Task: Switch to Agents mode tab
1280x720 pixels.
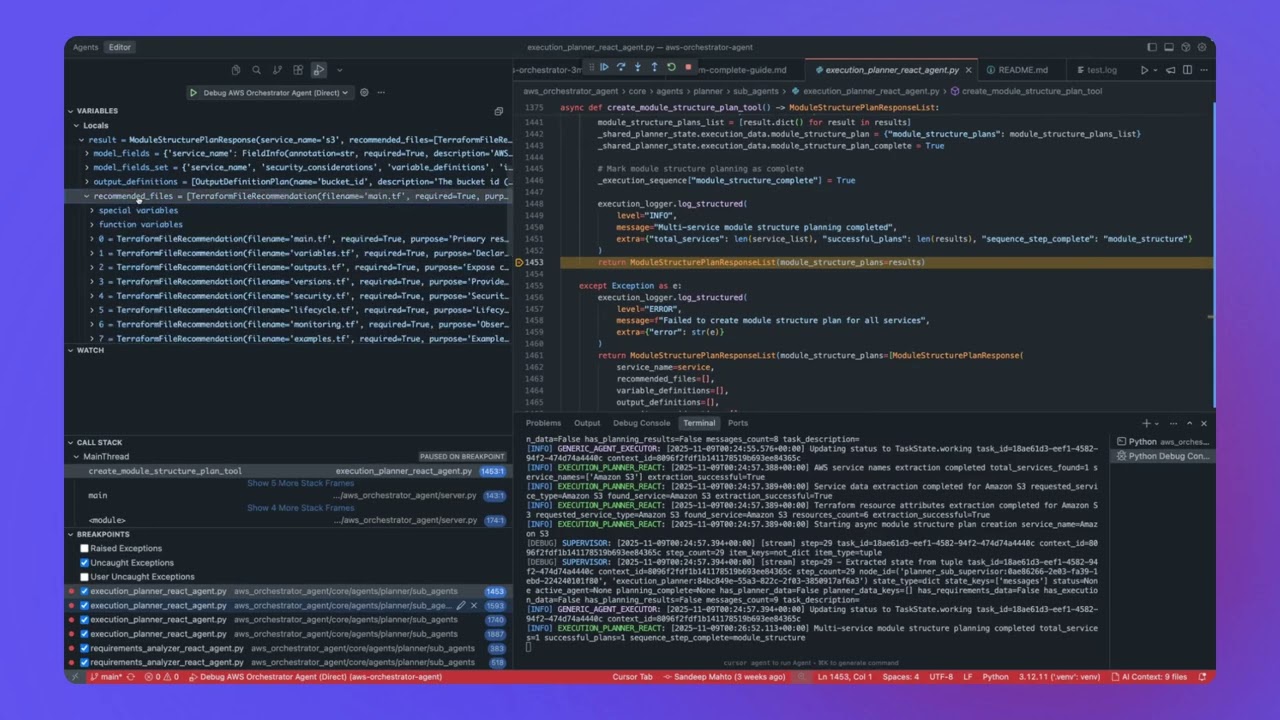Action: [85, 47]
